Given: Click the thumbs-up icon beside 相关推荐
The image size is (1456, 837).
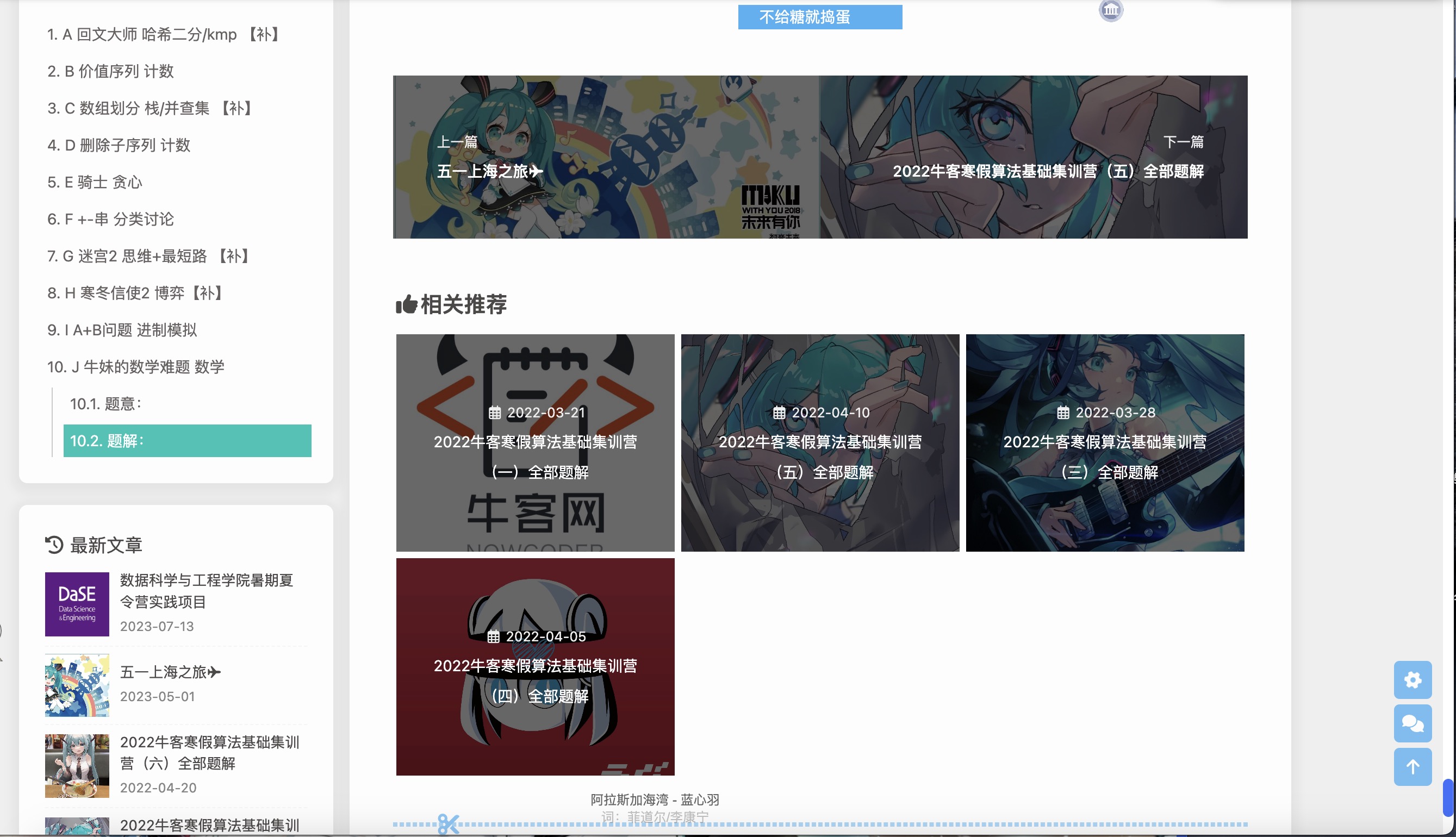Looking at the screenshot, I should [x=406, y=304].
